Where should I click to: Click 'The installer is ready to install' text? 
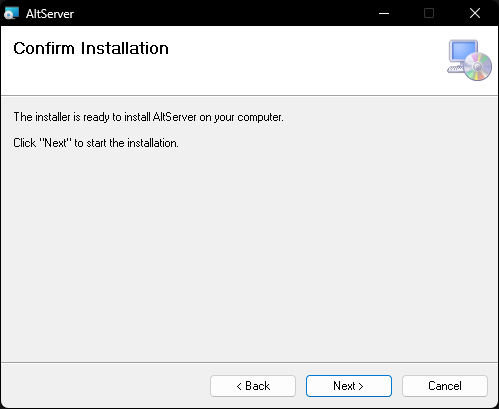point(148,117)
